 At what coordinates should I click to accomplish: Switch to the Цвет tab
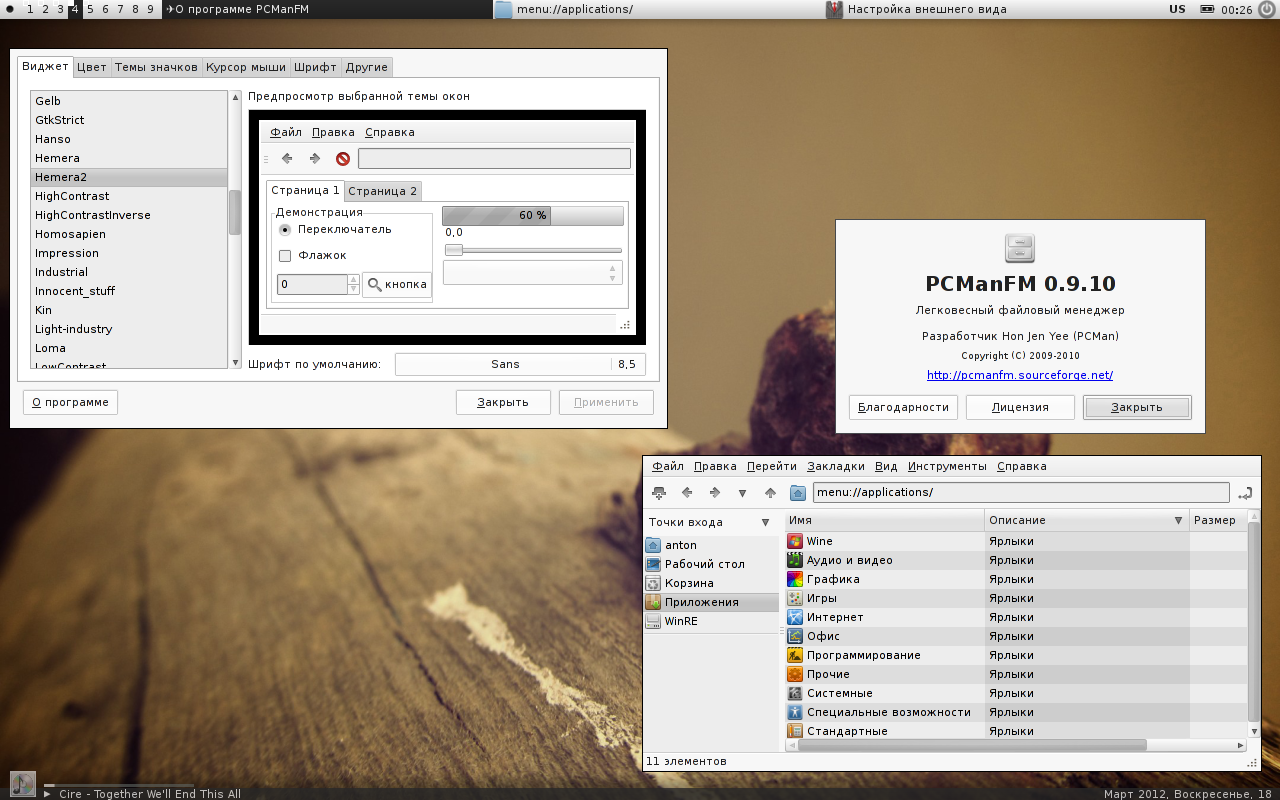tap(92, 67)
